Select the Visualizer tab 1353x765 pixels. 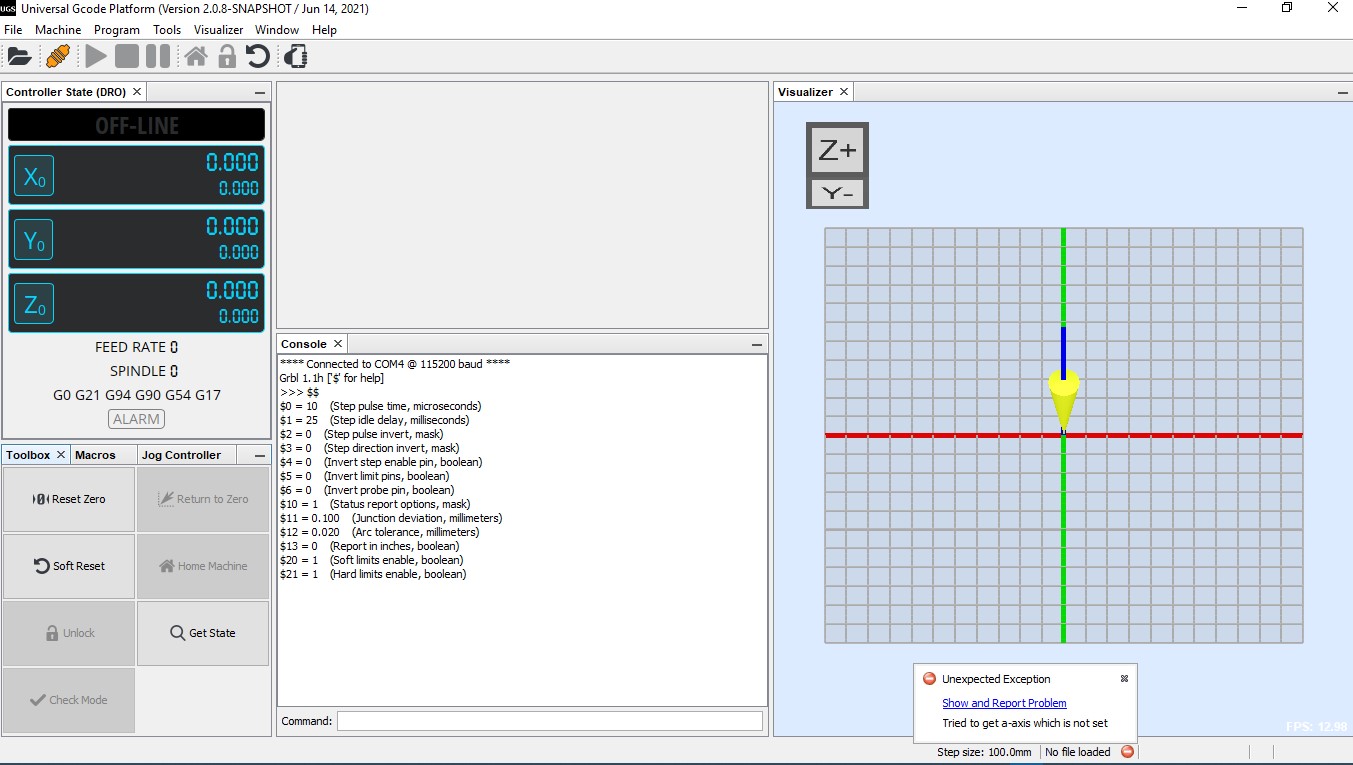[805, 92]
